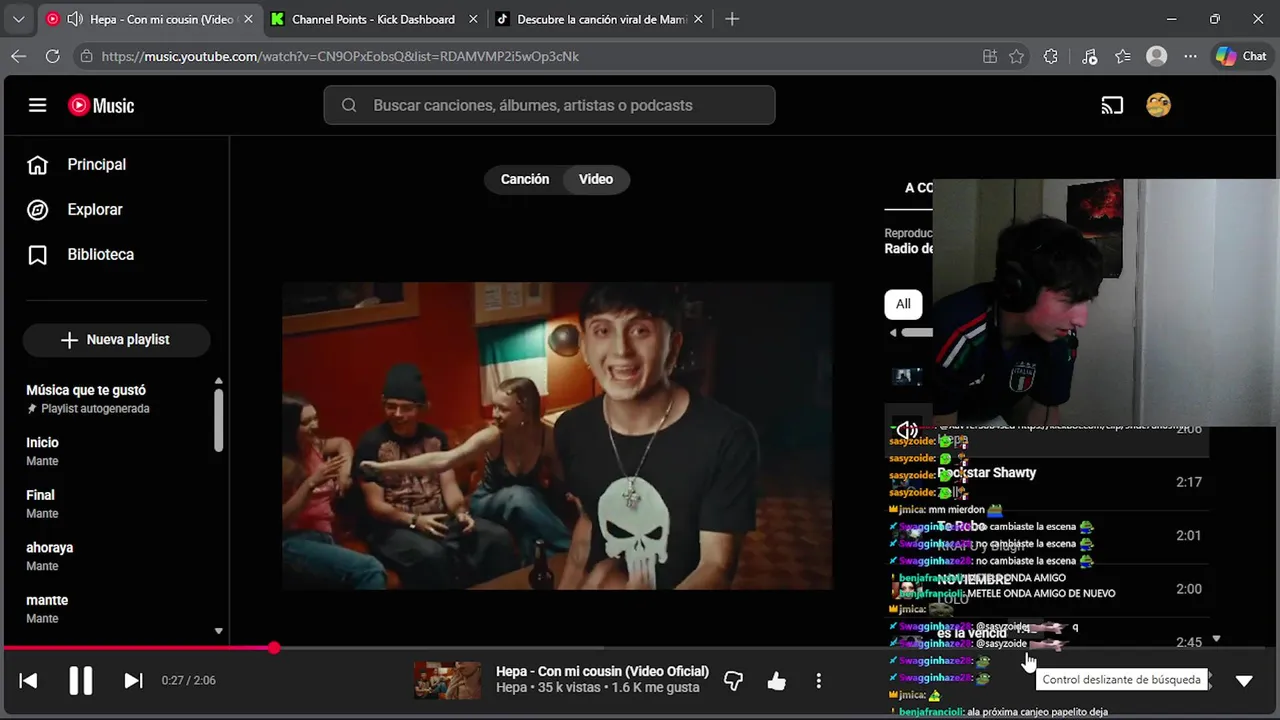
Task: Click the Buscar canciones search field
Action: pyautogui.click(x=549, y=105)
